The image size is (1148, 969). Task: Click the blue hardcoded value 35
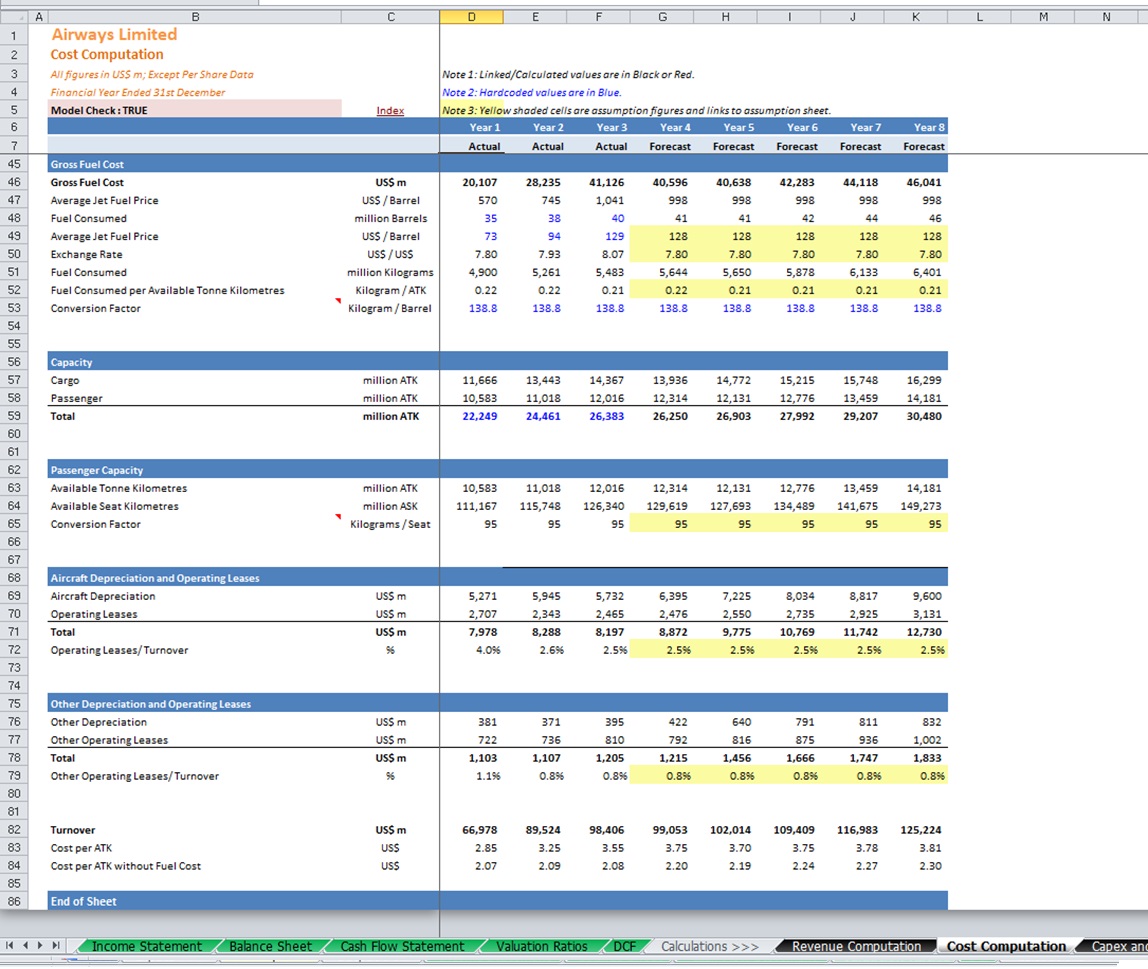(x=490, y=218)
